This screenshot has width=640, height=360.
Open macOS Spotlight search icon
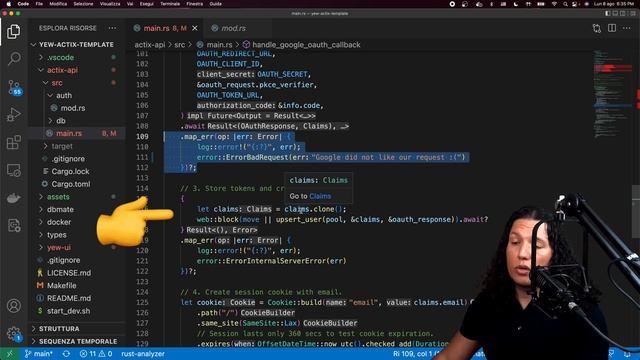[565, 4]
